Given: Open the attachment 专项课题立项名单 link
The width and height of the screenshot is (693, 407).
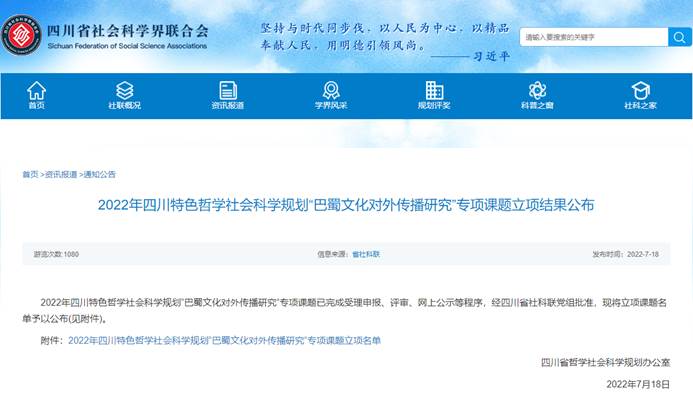Looking at the screenshot, I should pos(224,341).
